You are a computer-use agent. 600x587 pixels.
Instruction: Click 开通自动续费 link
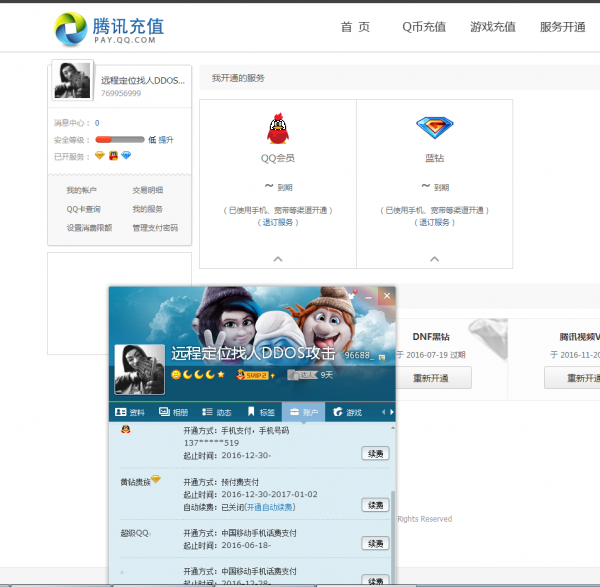(270, 507)
